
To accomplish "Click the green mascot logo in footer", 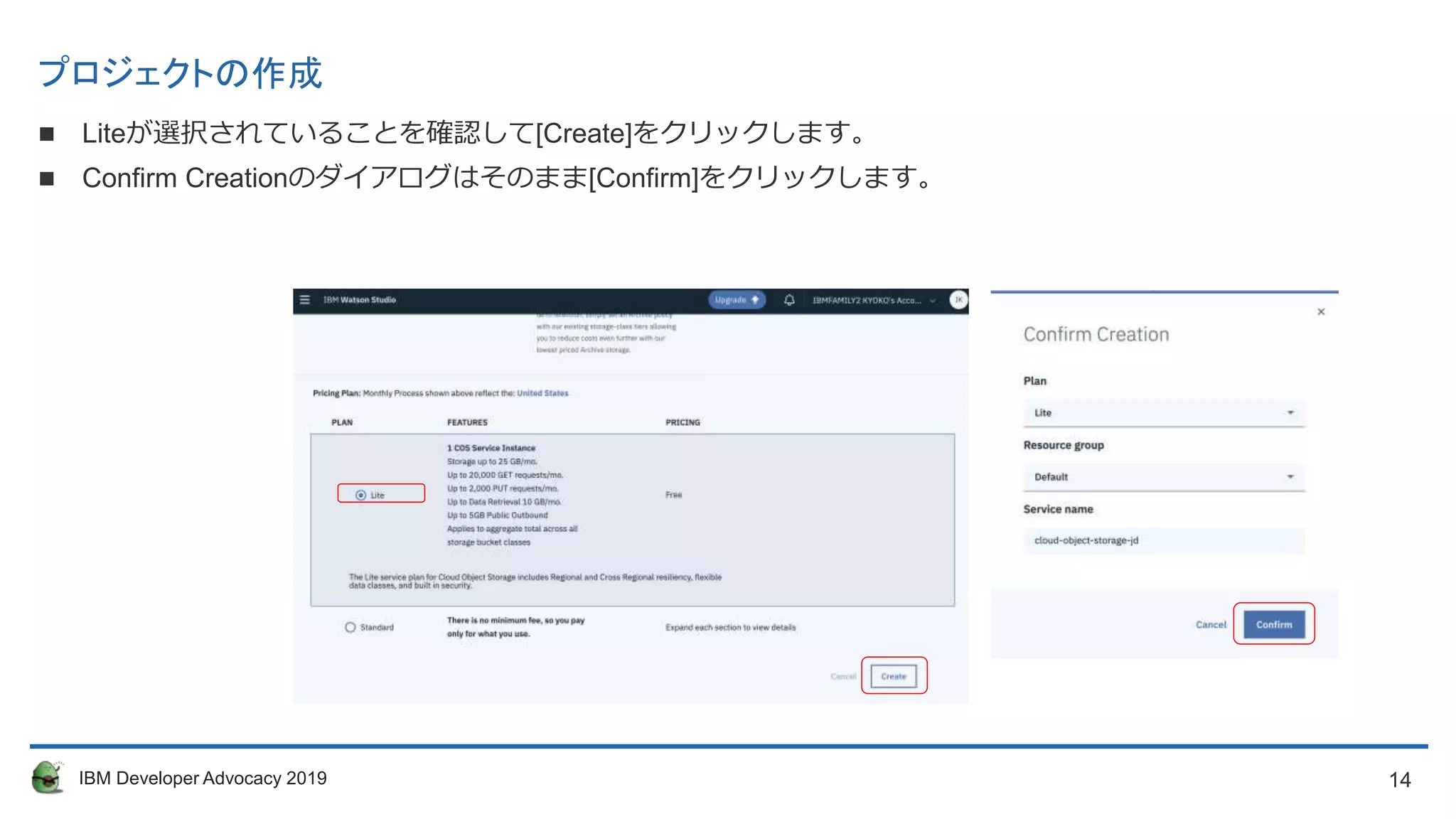I will click(x=48, y=777).
